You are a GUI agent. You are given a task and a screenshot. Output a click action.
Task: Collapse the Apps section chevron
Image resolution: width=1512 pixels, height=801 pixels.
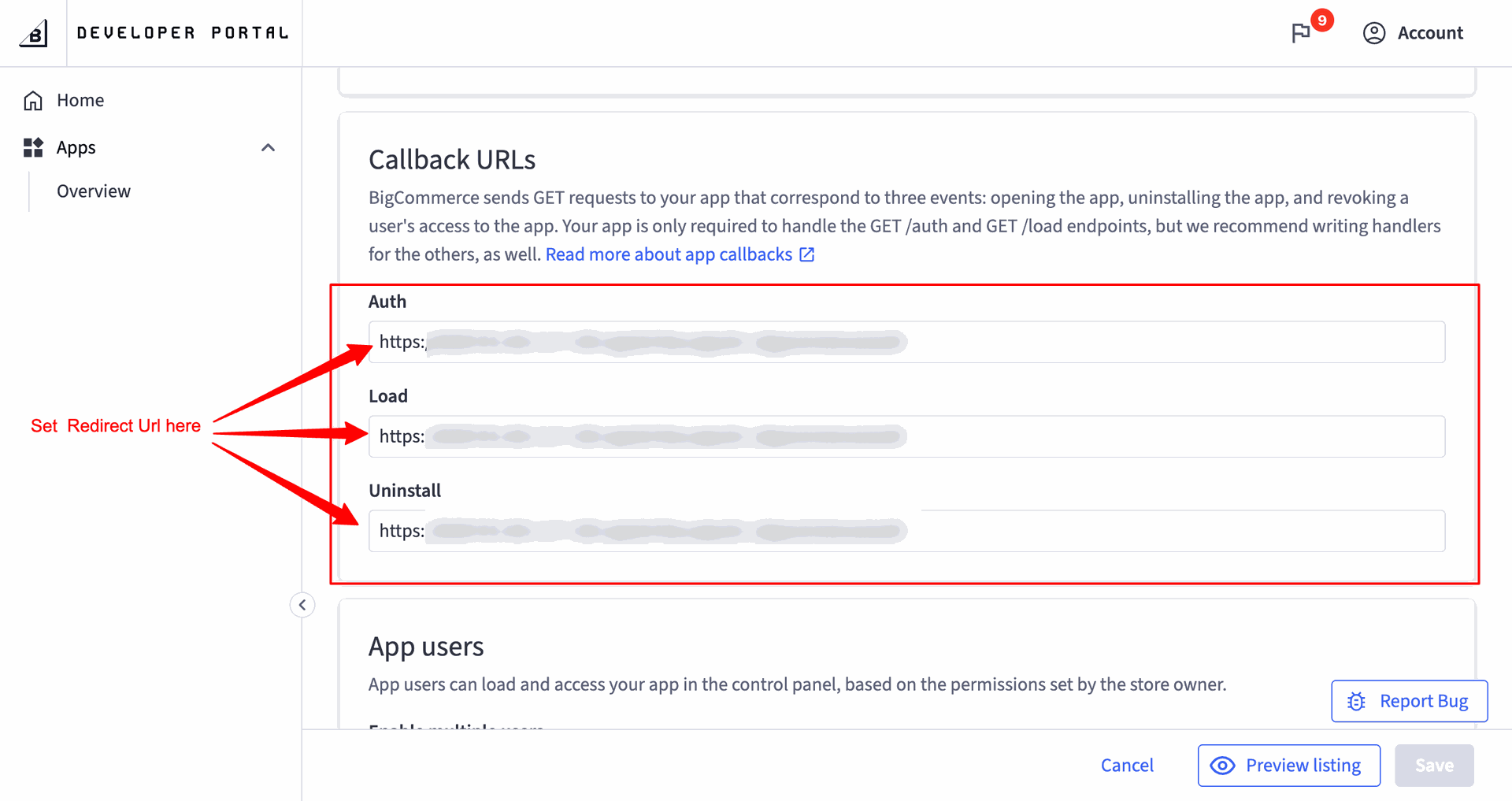(268, 147)
